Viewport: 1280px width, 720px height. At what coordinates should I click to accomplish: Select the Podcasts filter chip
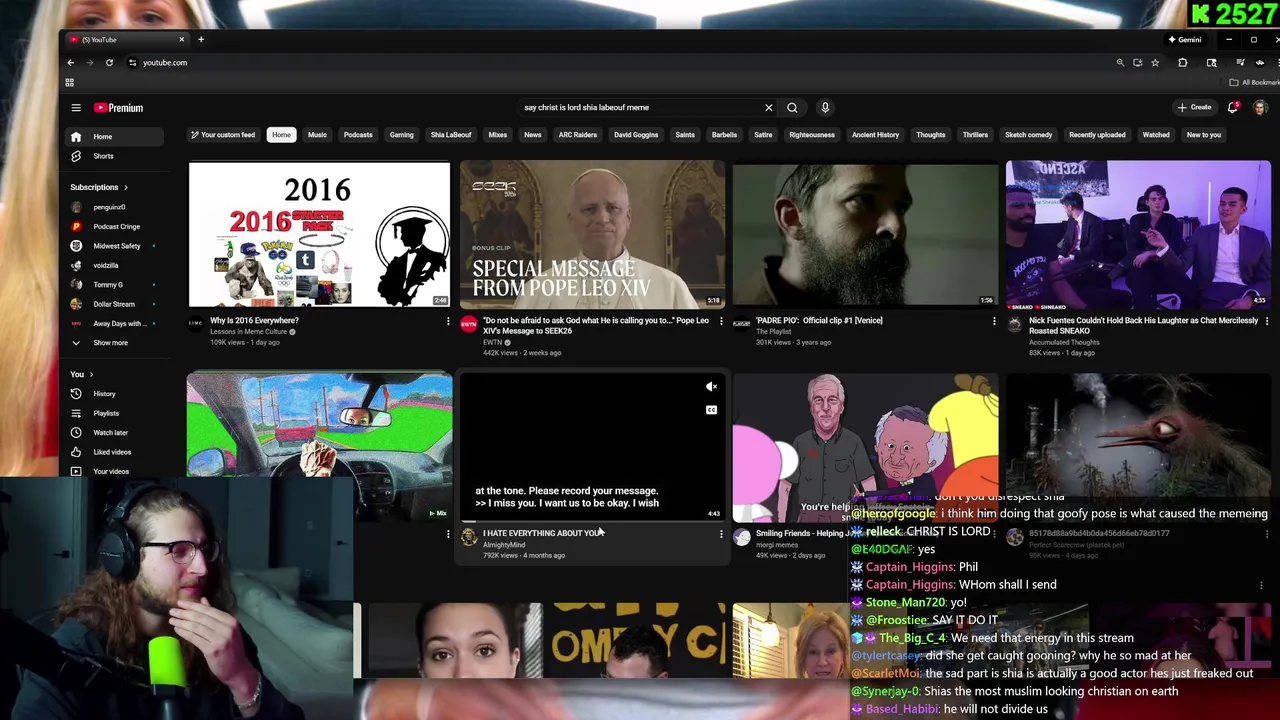click(358, 135)
